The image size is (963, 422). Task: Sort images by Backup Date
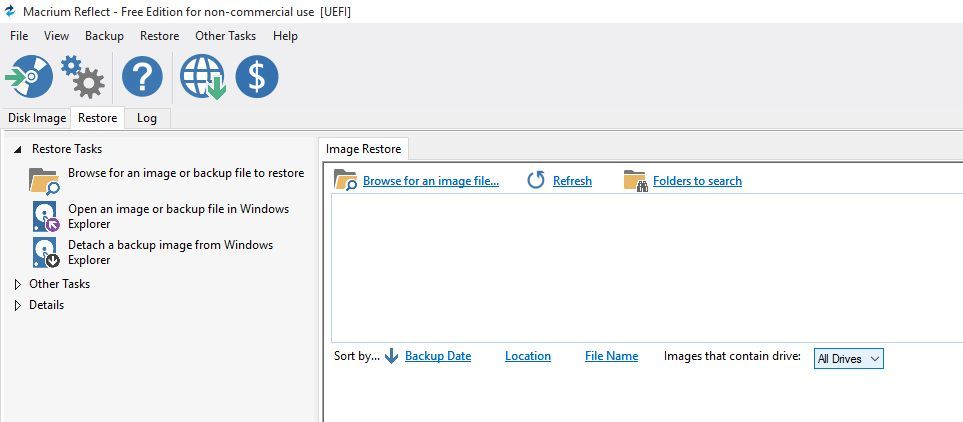pyautogui.click(x=438, y=356)
